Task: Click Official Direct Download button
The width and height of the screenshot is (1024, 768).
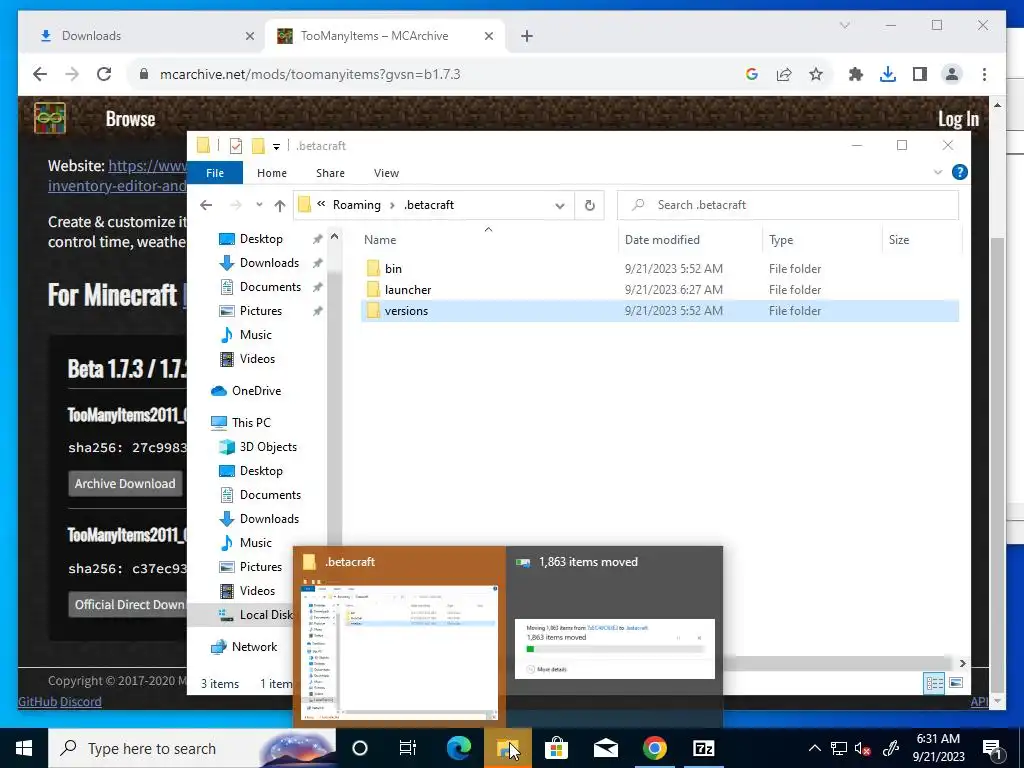Action: pos(128,605)
